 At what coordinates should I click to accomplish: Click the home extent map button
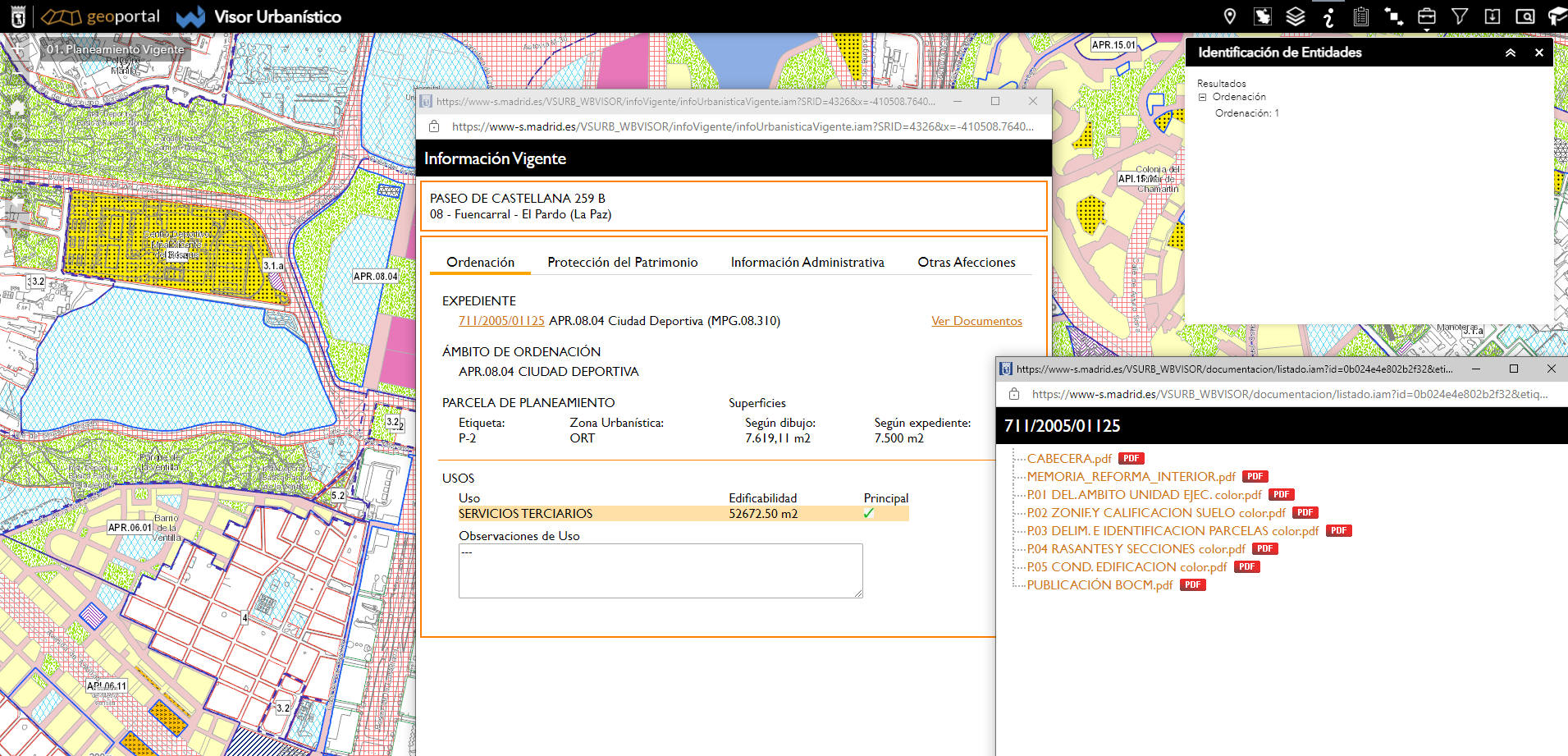pos(17,108)
